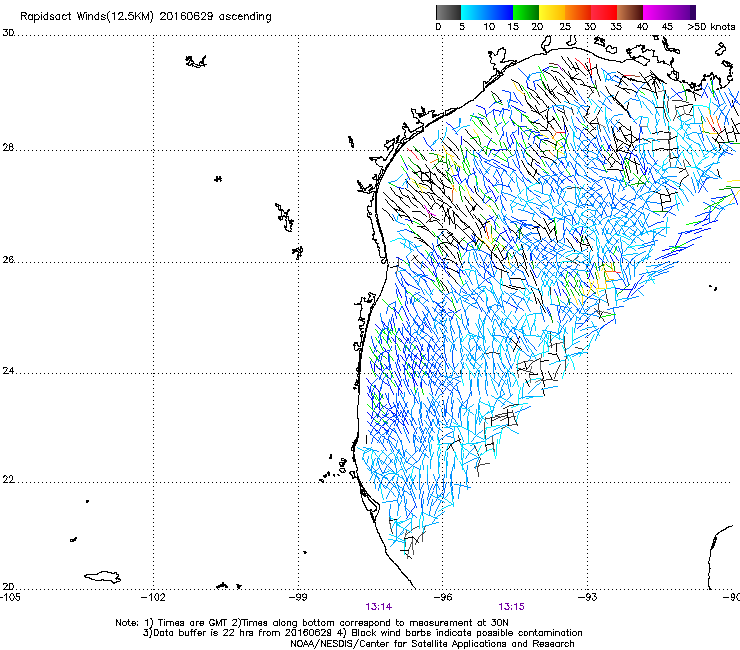Screen dimensions: 740x650
Task: Click the red 30–35 knots legend segment
Action: (604, 12)
